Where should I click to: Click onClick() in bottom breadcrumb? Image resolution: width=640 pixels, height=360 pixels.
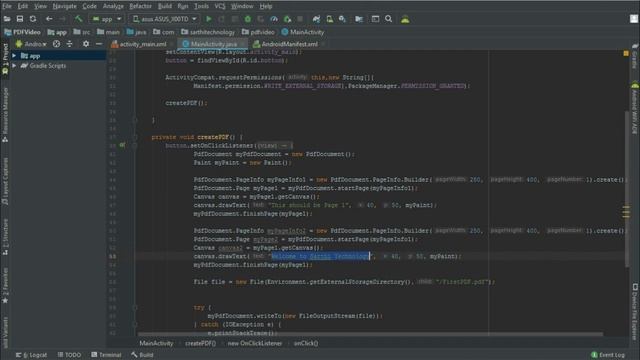[x=306, y=343]
